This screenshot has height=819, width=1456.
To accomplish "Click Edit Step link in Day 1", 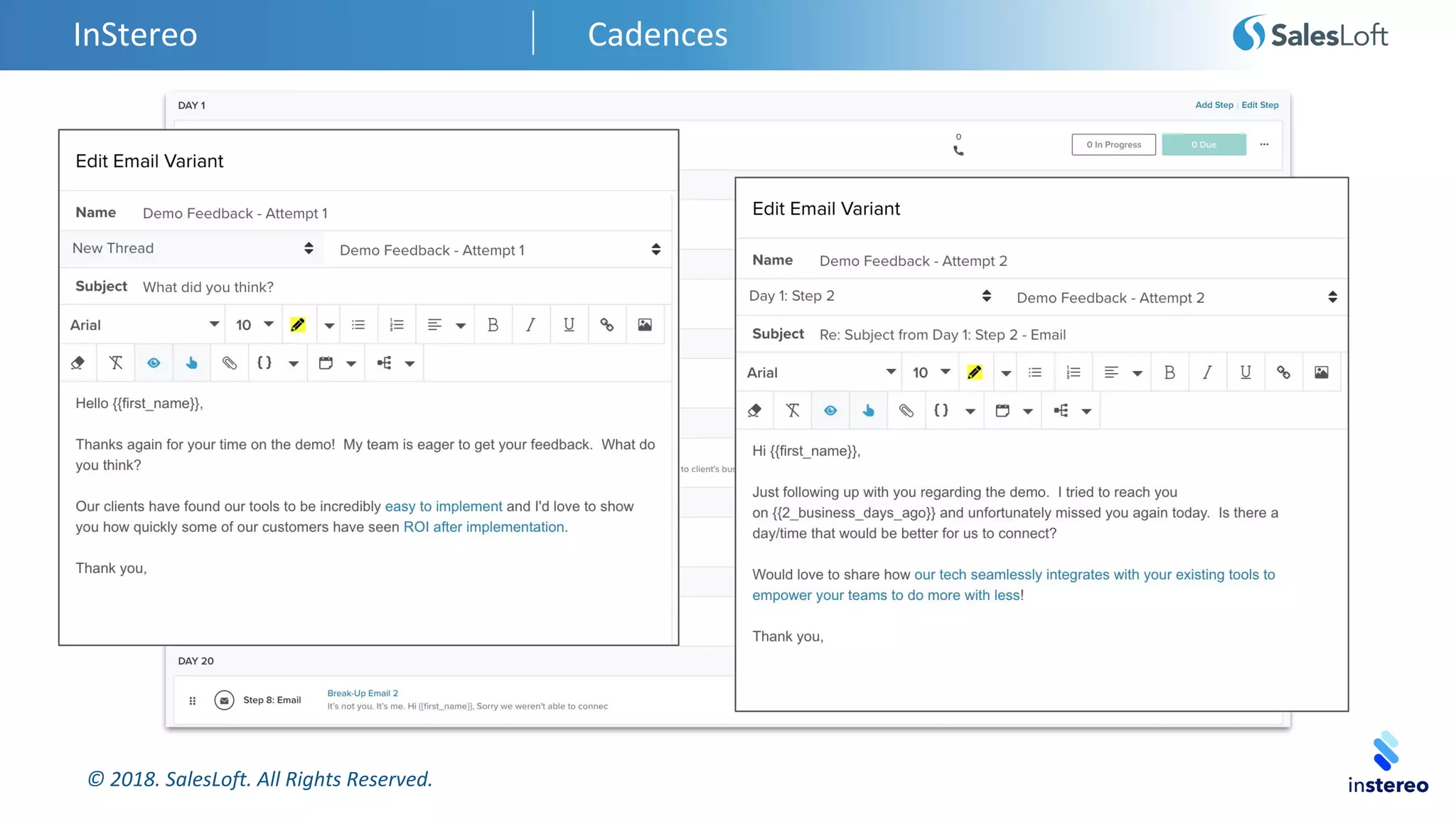I will point(1260,105).
